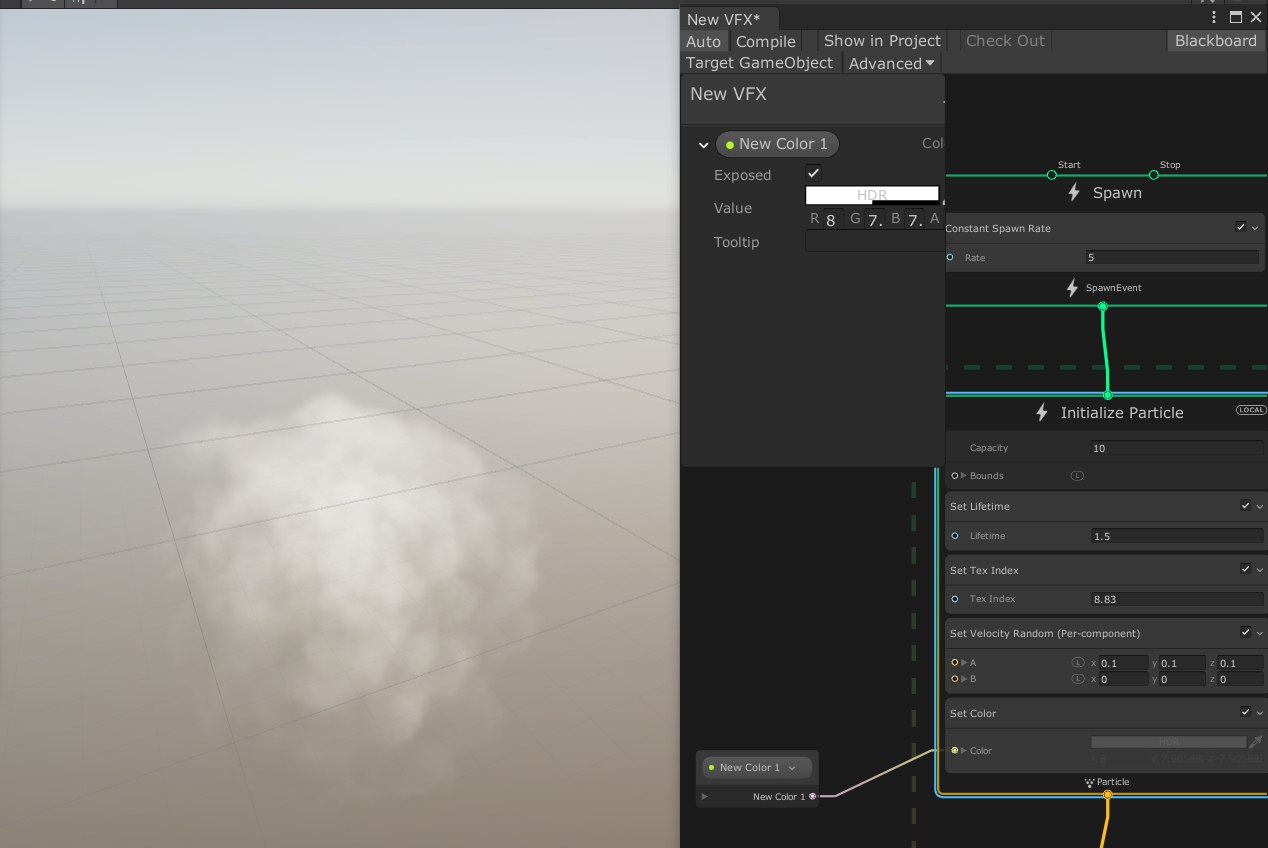Expand the A vector property triangle
This screenshot has width=1268, height=848.
[964, 663]
